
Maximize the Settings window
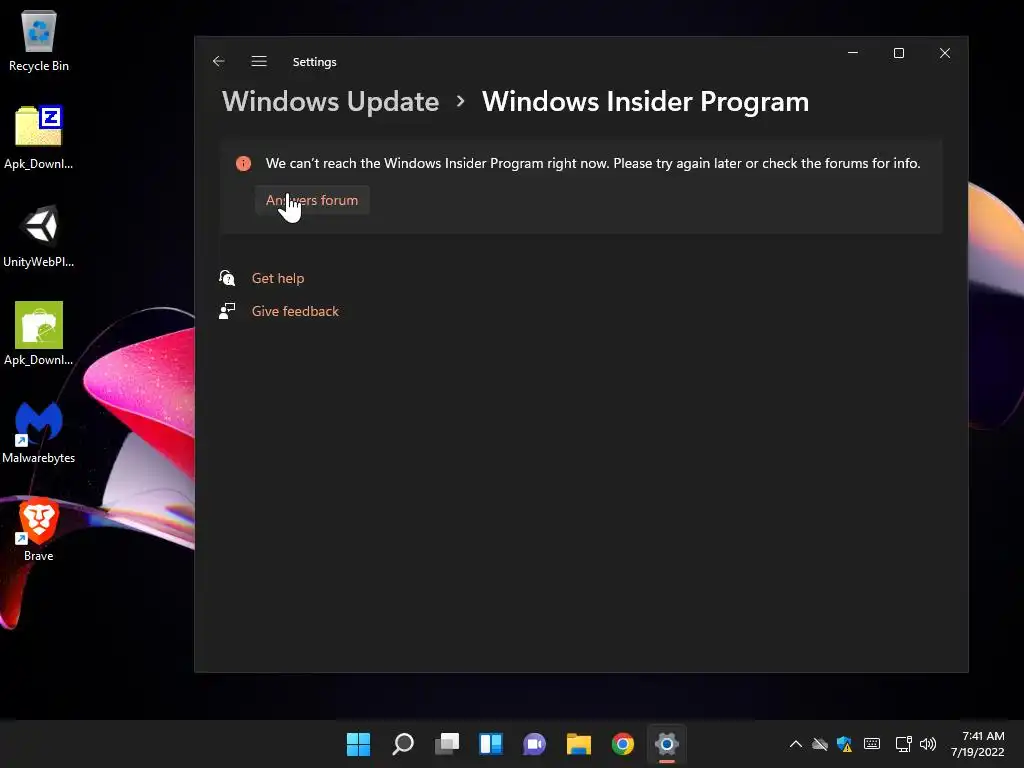pos(899,53)
